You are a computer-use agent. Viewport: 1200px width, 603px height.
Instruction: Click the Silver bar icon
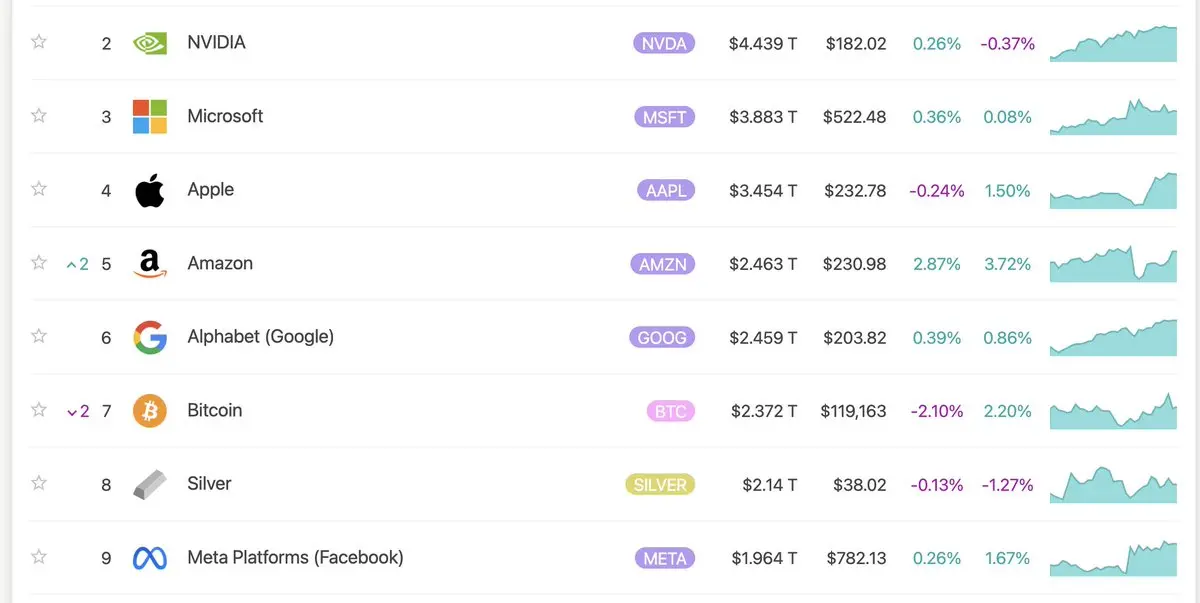tap(150, 485)
